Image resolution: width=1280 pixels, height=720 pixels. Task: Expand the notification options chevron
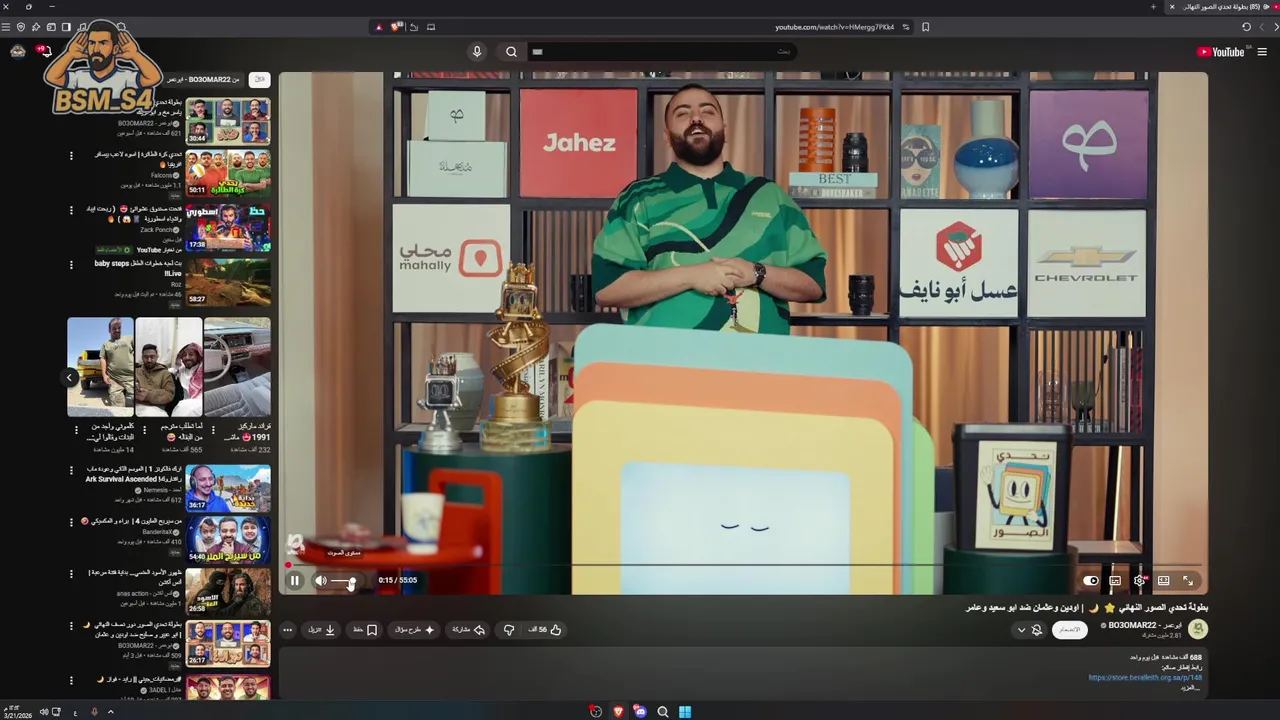coord(1021,630)
